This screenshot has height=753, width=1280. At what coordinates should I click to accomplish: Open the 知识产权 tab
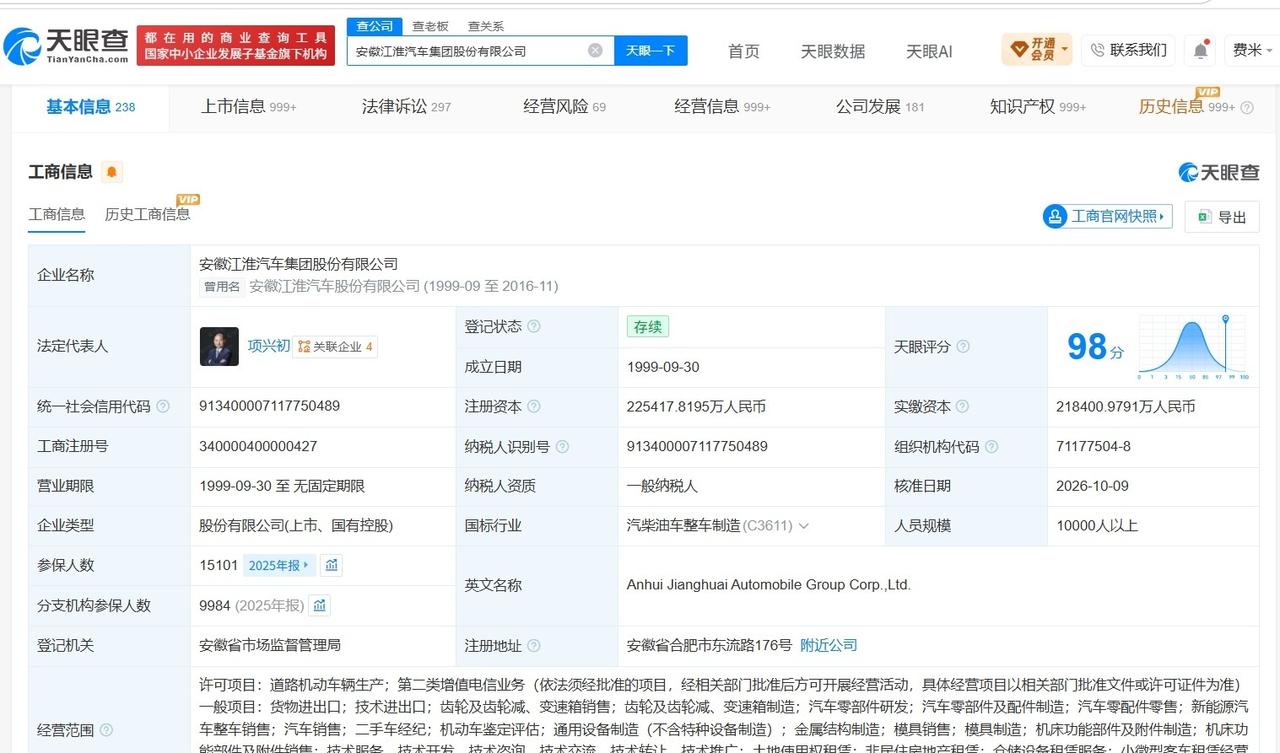pos(1038,107)
